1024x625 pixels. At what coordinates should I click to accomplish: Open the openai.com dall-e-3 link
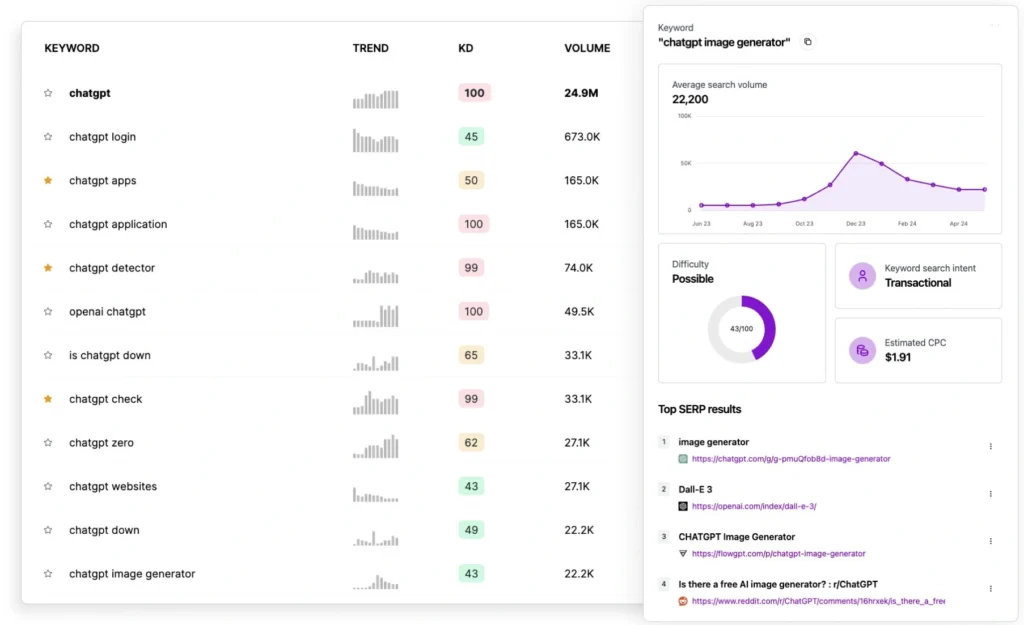click(754, 506)
